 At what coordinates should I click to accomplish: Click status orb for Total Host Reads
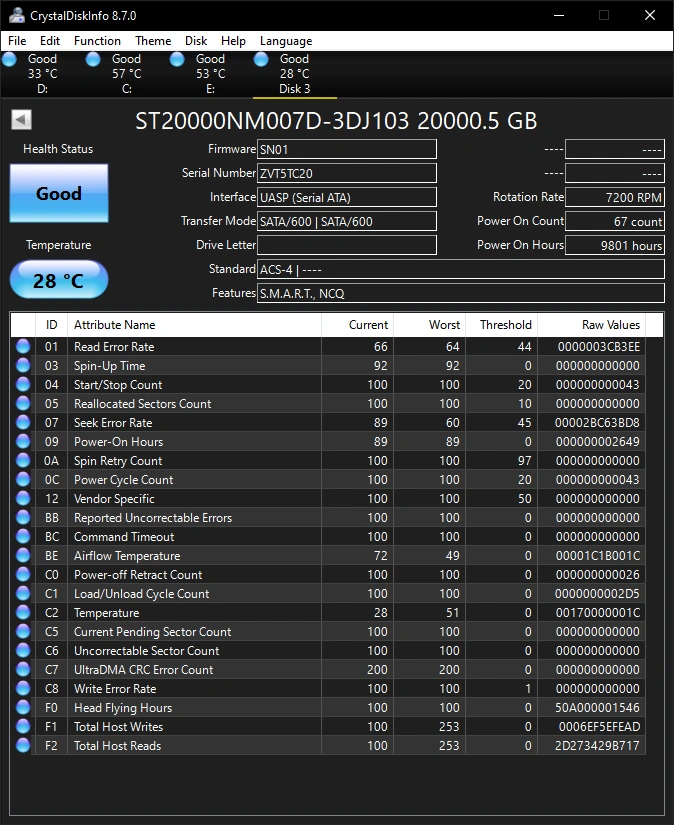click(x=23, y=745)
